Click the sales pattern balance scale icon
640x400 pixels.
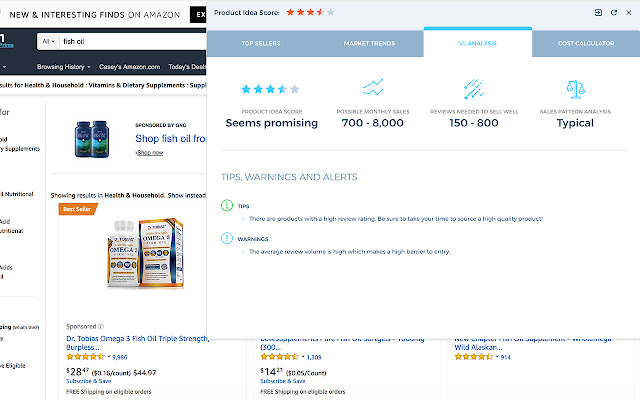point(574,88)
